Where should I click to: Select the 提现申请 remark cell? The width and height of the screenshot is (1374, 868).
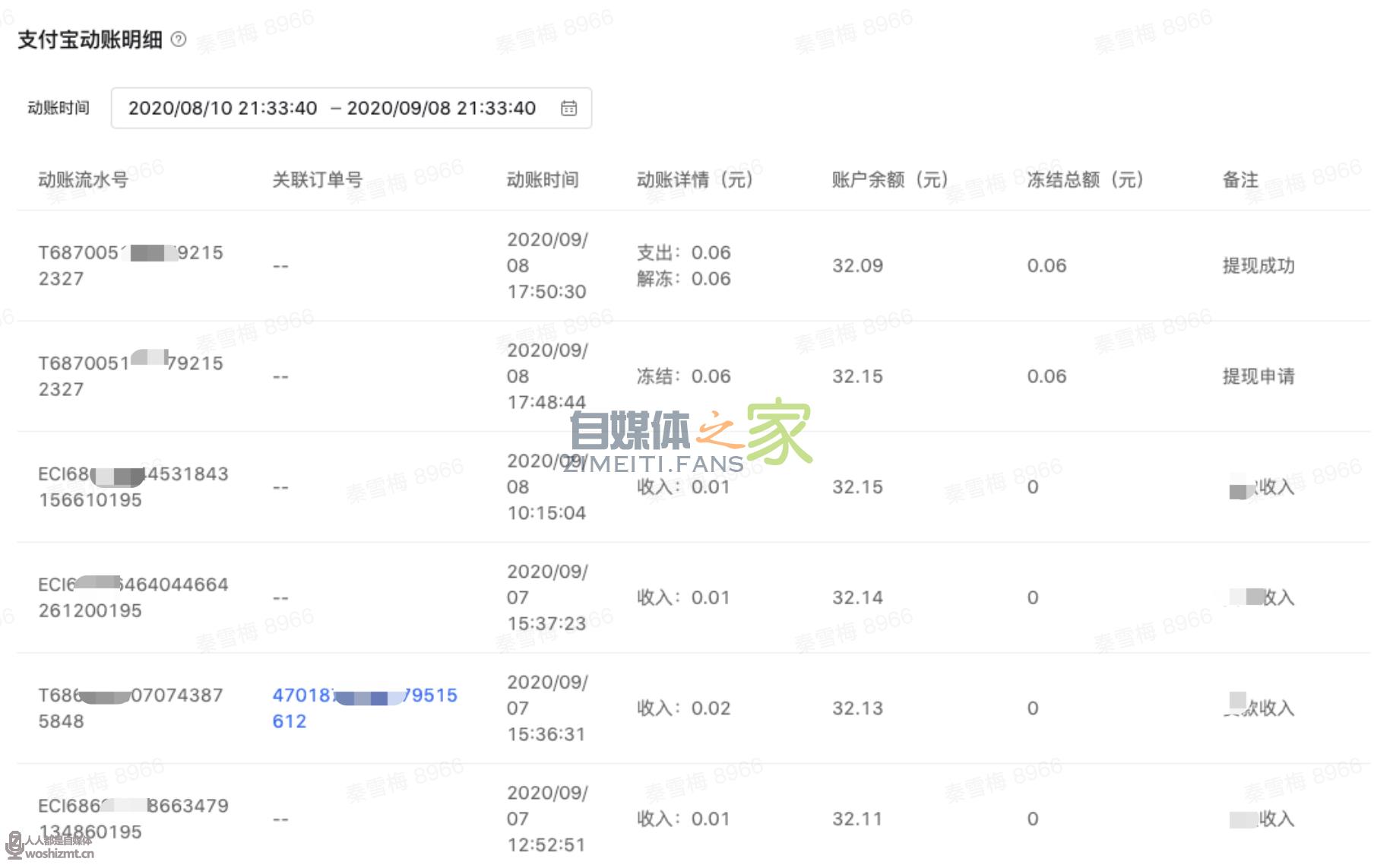pyautogui.click(x=1258, y=376)
